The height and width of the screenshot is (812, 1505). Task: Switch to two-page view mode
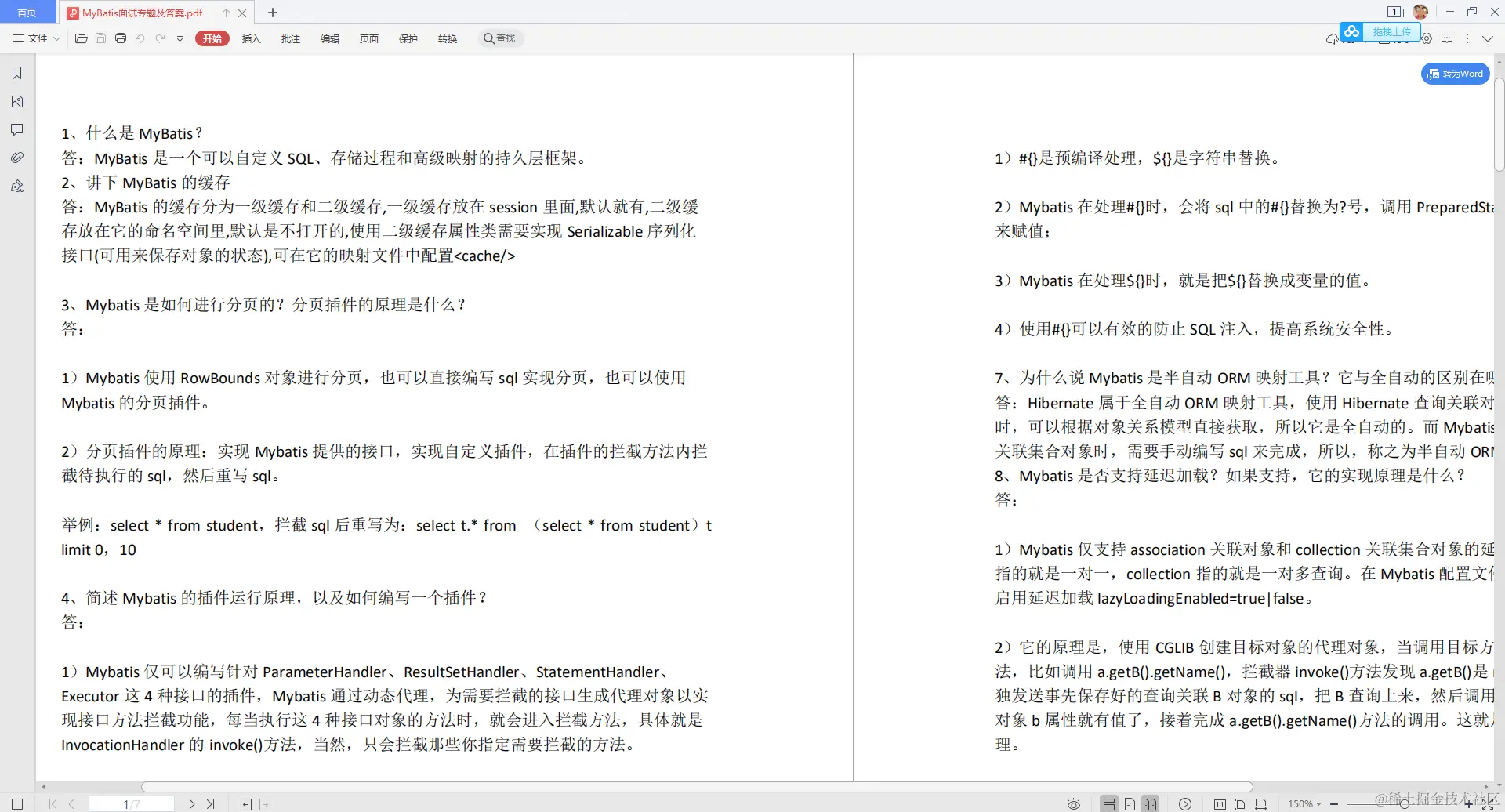coord(1150,804)
